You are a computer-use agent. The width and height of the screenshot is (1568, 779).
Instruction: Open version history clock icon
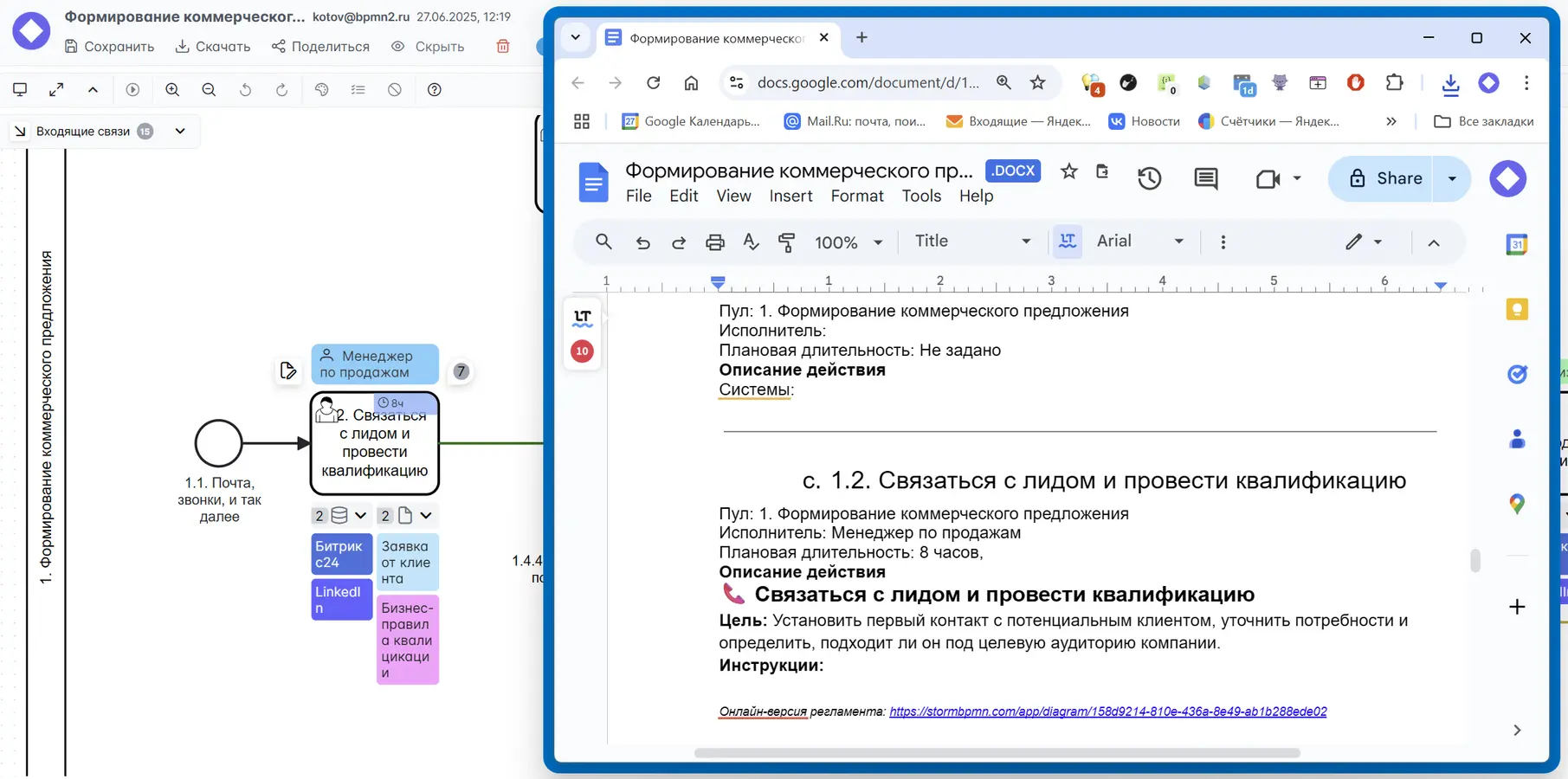pos(1150,178)
